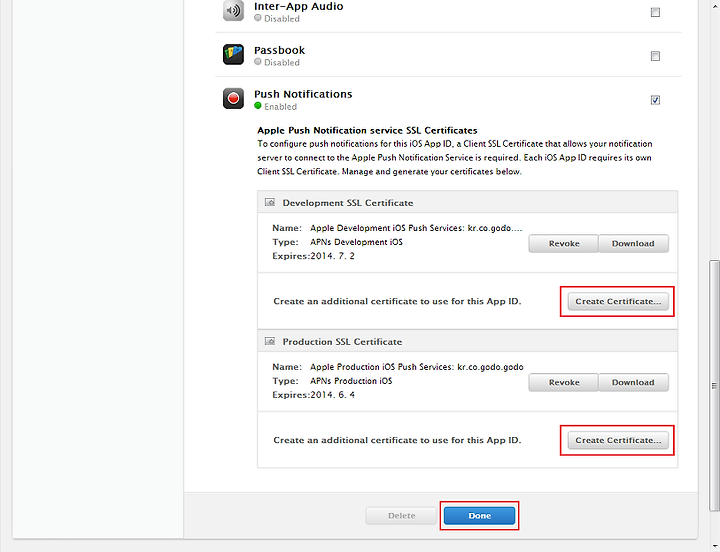Select the Push Notifications heading
The image size is (720, 552).
[303, 94]
